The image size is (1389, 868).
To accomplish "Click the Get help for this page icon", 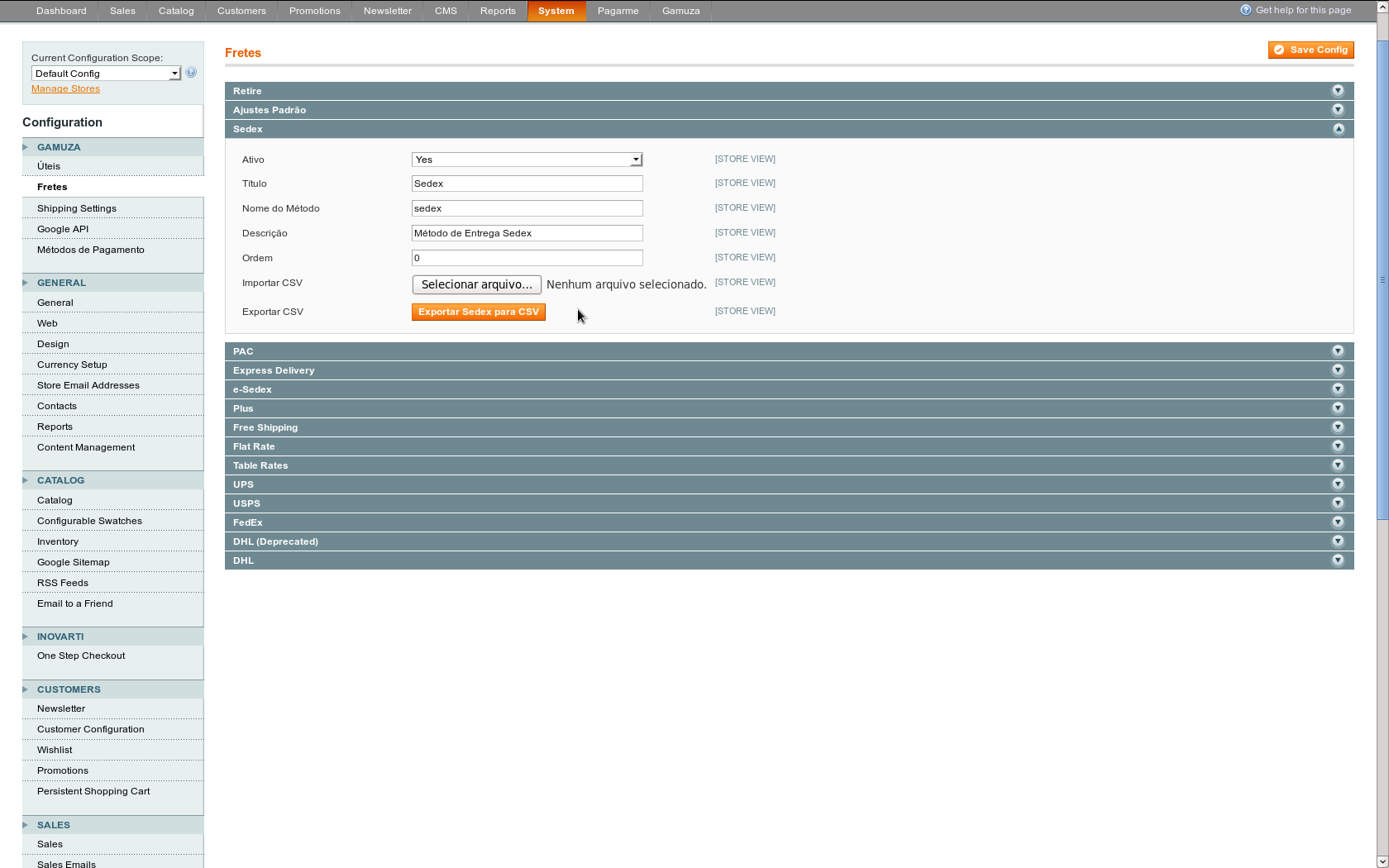I will (x=1245, y=10).
